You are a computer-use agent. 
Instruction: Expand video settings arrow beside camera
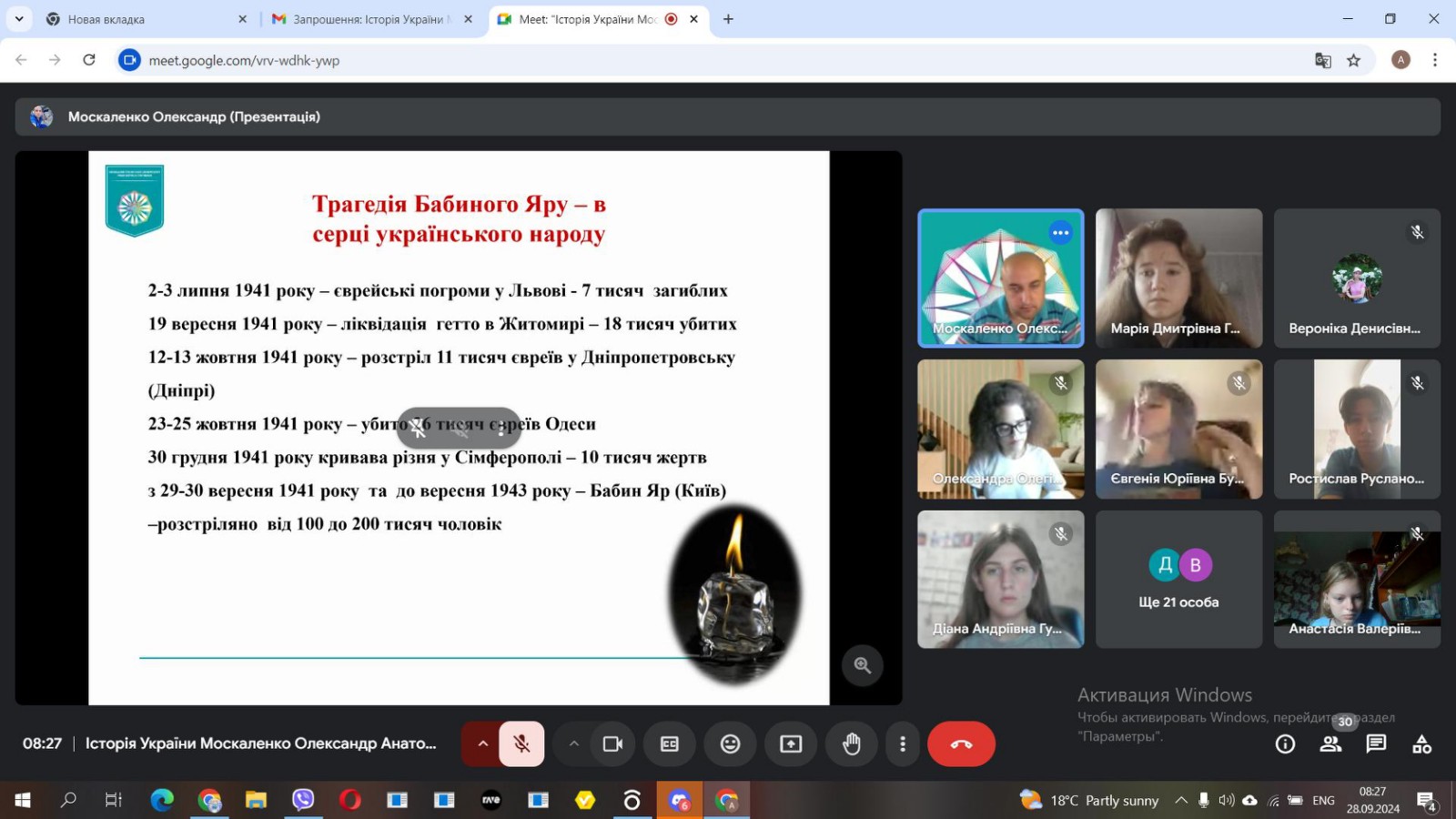(573, 743)
